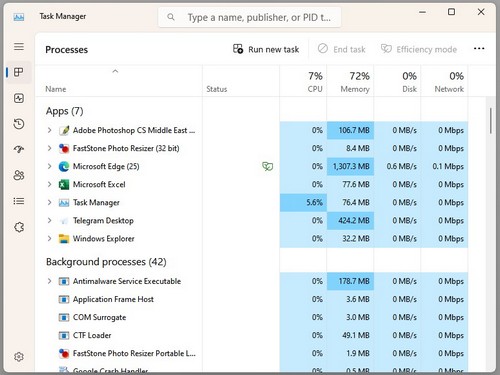Expand the Windows Explorer process group
Viewport: 500px width, 375px height.
(49, 239)
